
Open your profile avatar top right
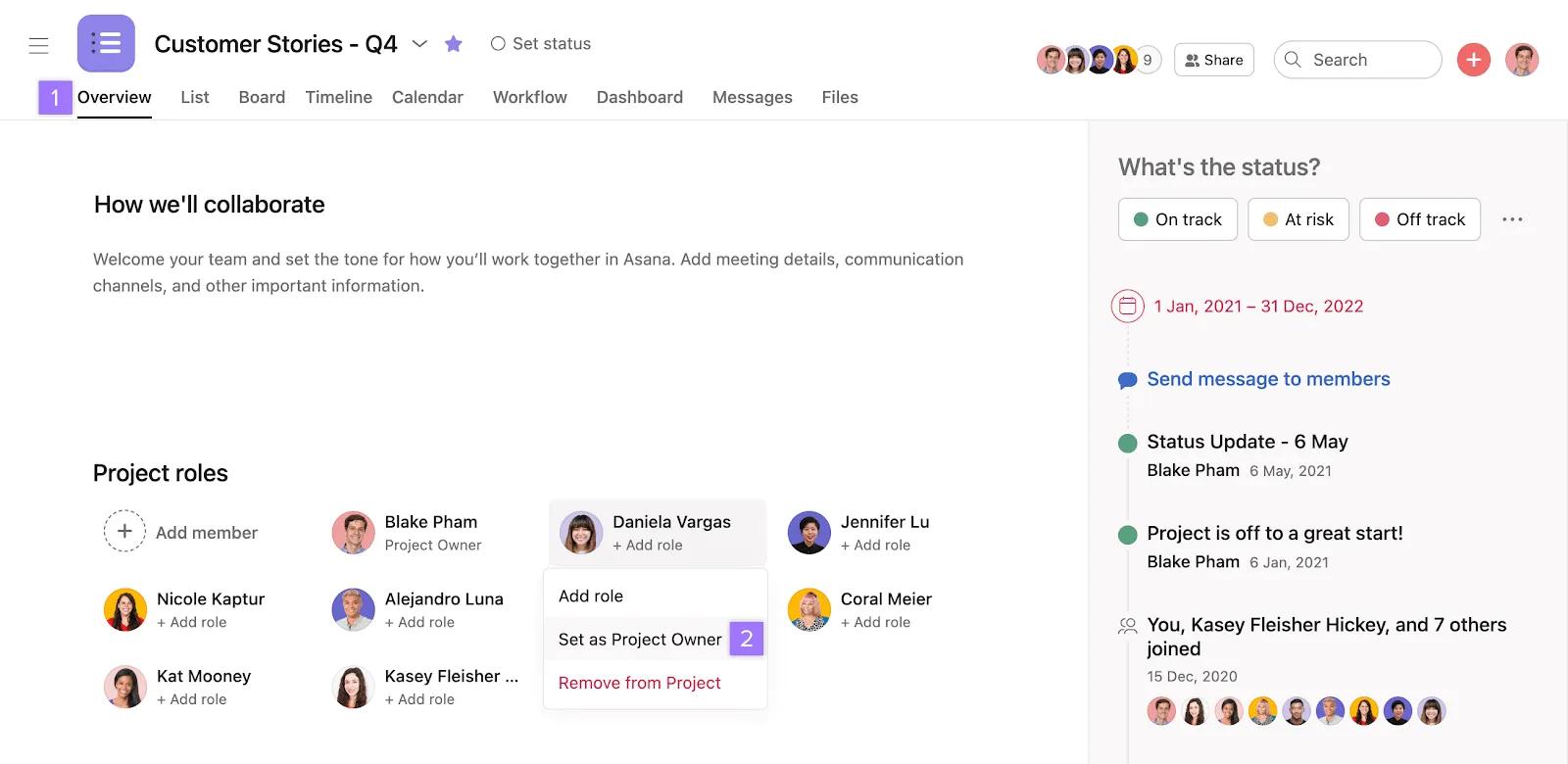click(x=1521, y=60)
